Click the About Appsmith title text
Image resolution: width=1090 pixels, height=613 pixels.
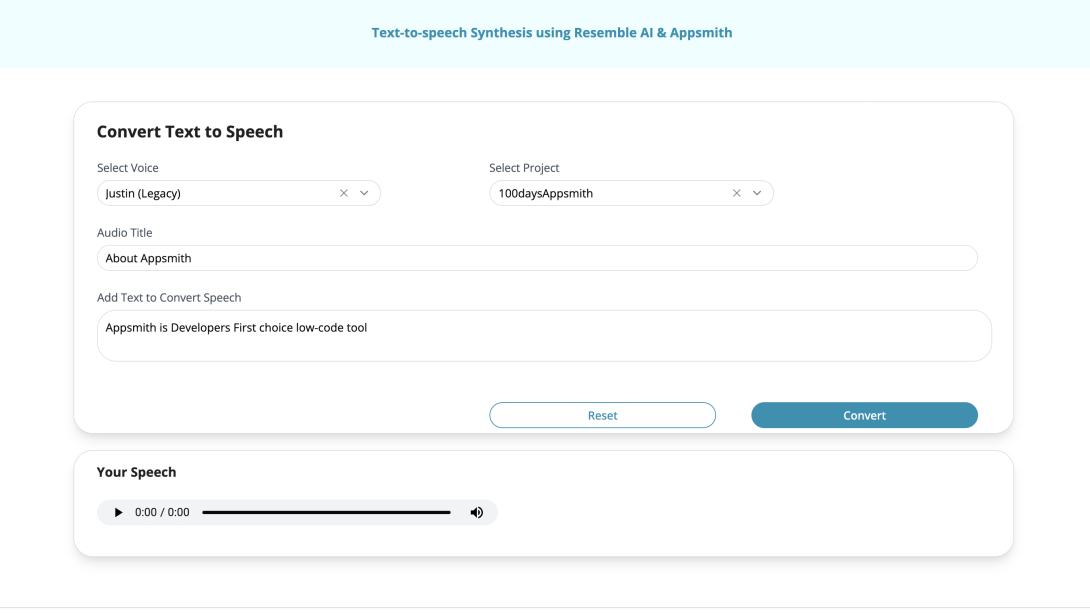pos(148,257)
